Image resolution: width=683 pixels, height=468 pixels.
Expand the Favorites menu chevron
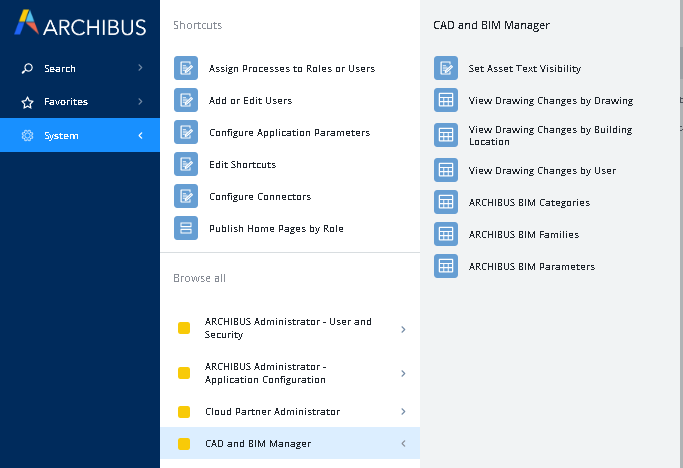pyautogui.click(x=140, y=102)
